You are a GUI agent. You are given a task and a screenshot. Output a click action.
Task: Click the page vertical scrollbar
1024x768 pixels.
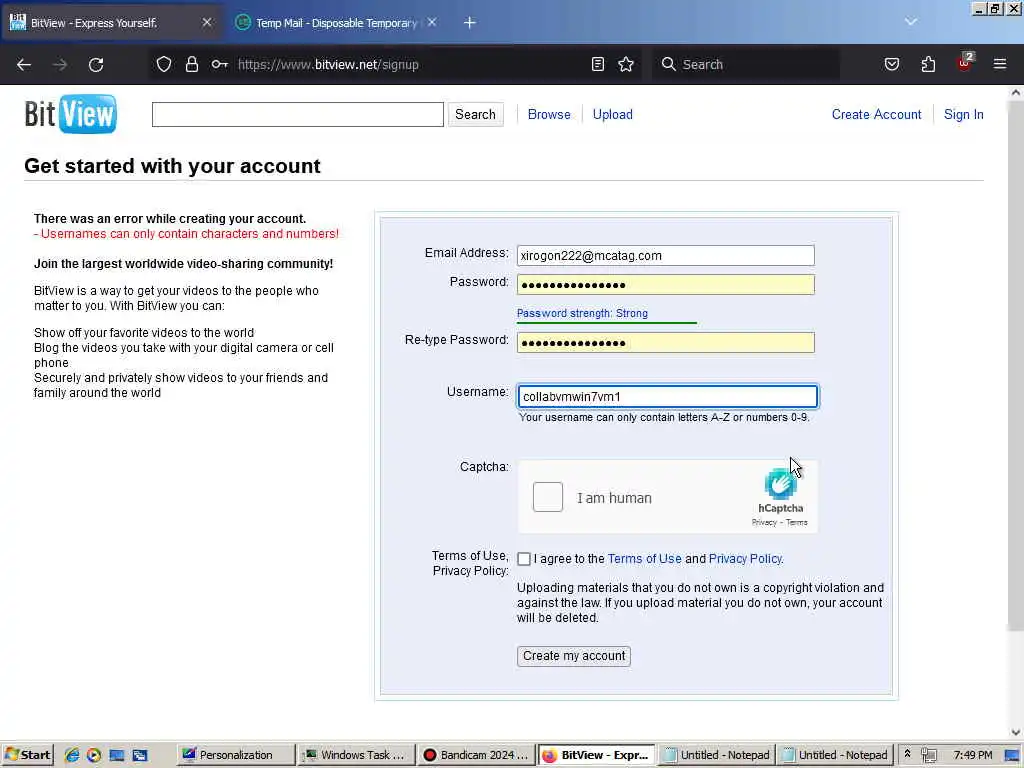[1016, 366]
